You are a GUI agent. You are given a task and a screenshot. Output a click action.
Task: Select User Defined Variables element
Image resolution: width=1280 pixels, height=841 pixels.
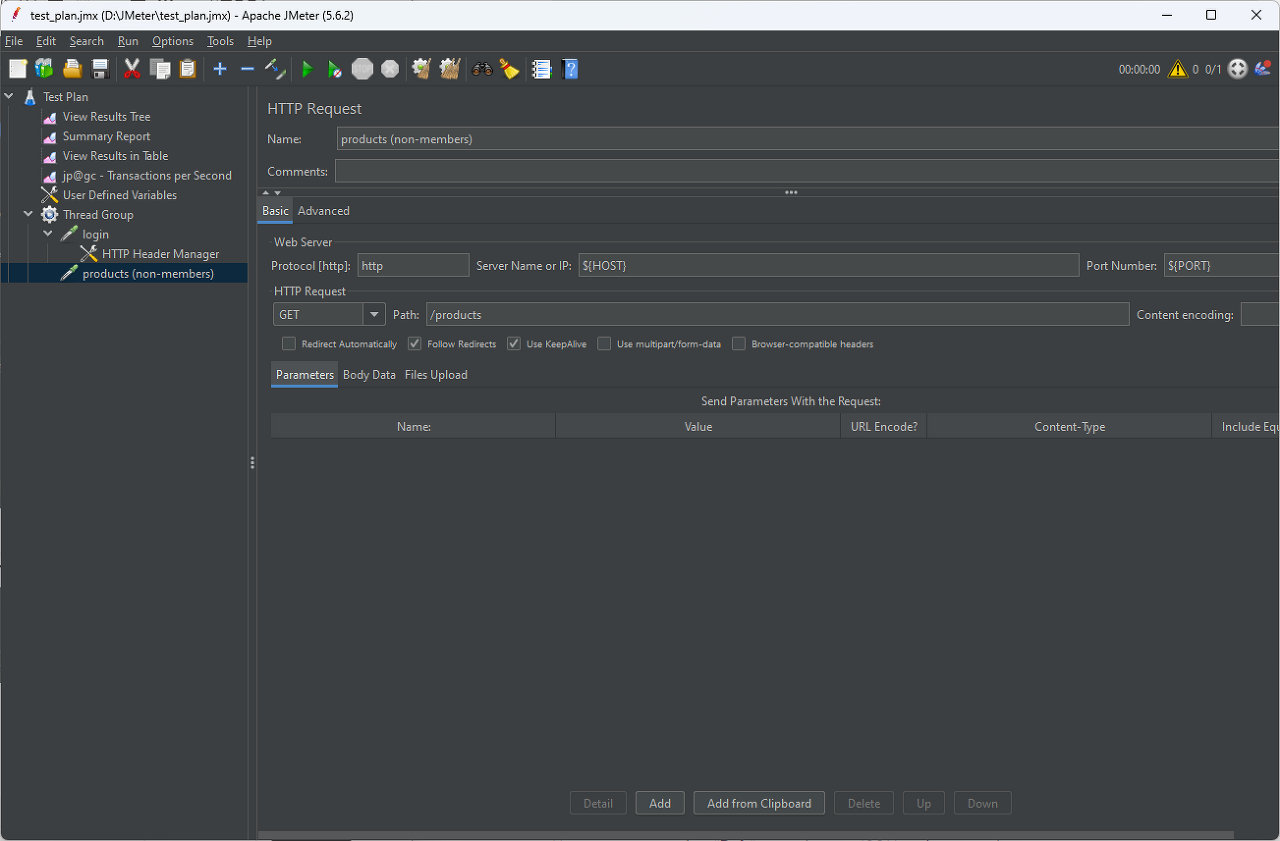[x=119, y=195]
